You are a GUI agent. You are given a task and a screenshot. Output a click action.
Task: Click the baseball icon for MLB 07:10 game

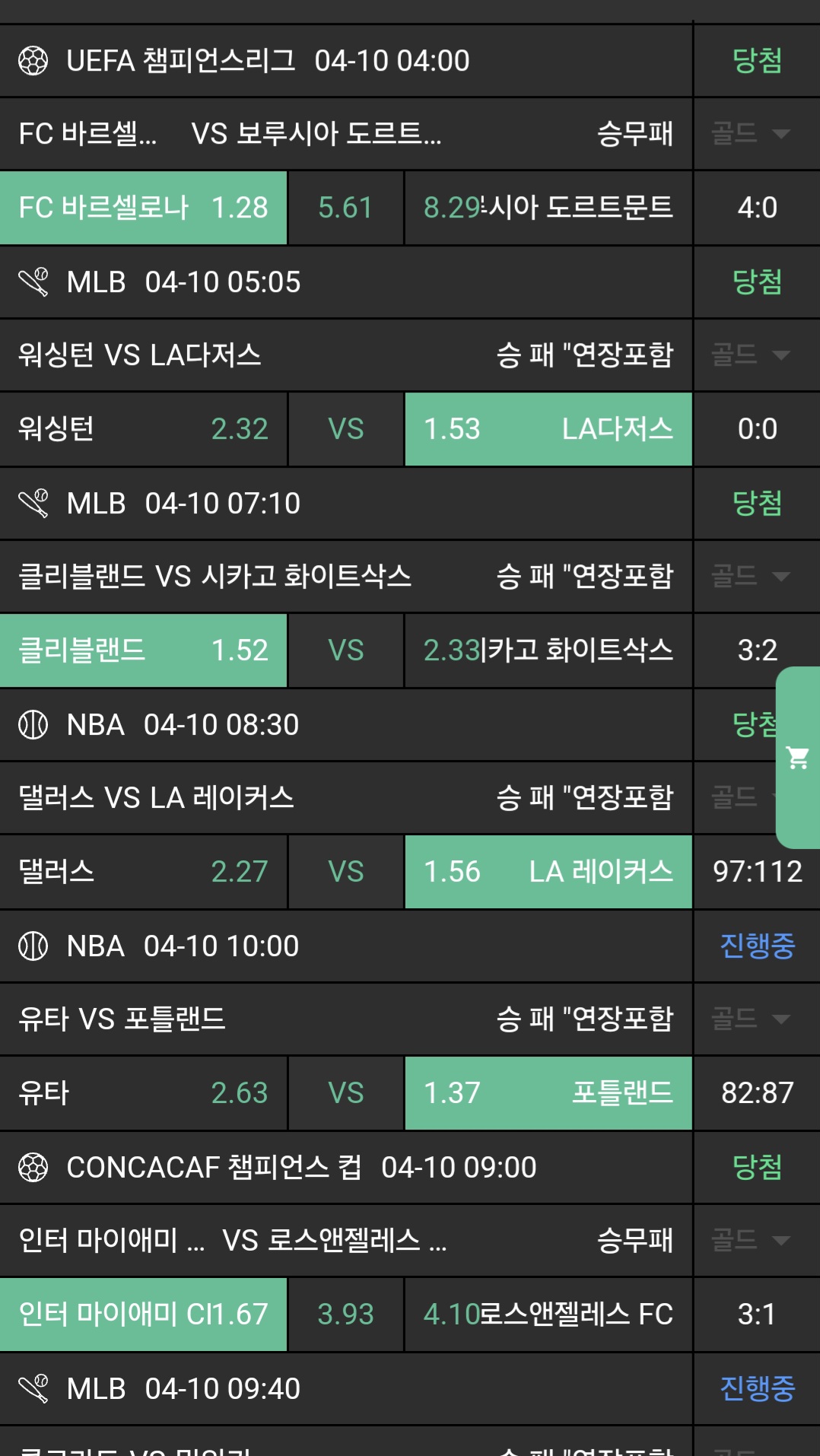click(x=33, y=504)
